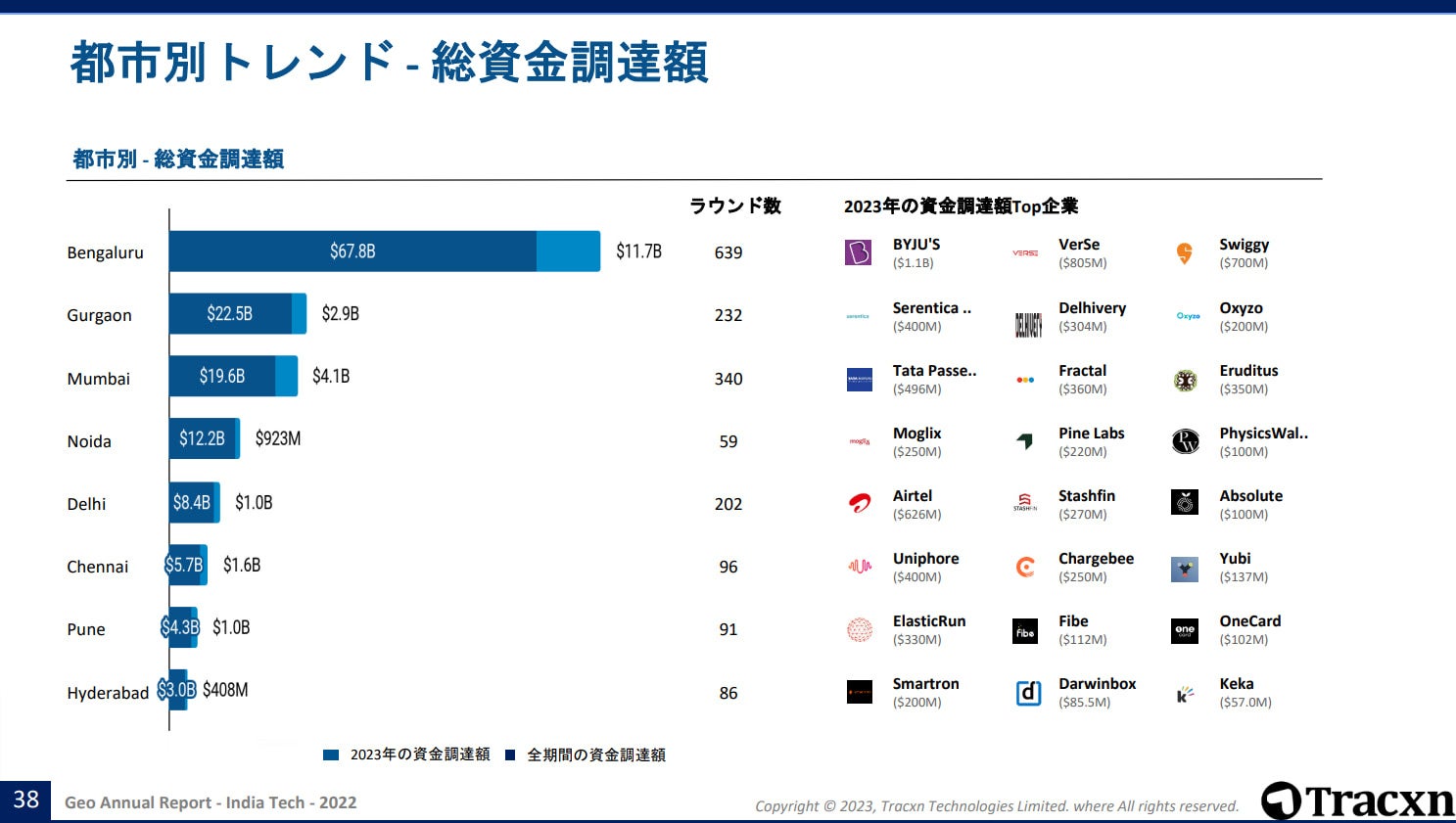Click the Tracxn copyright notice text

click(997, 806)
